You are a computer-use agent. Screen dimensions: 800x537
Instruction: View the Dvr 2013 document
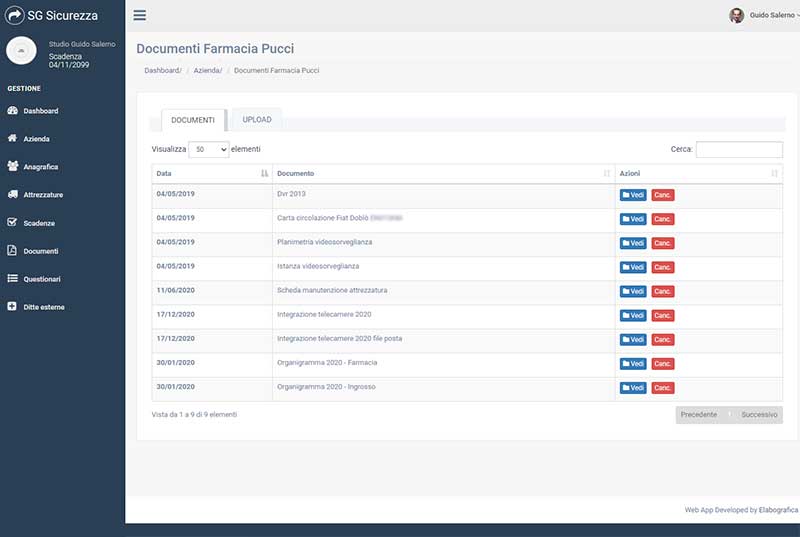(633, 195)
